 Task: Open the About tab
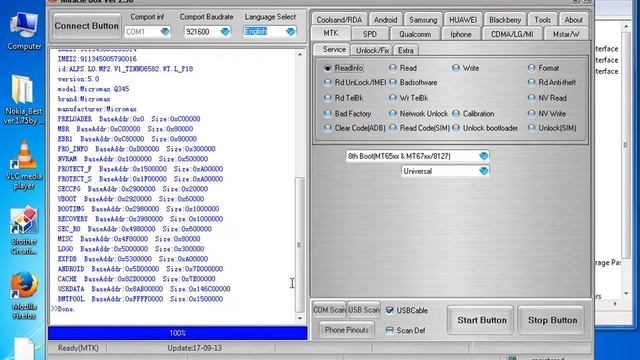tap(573, 20)
